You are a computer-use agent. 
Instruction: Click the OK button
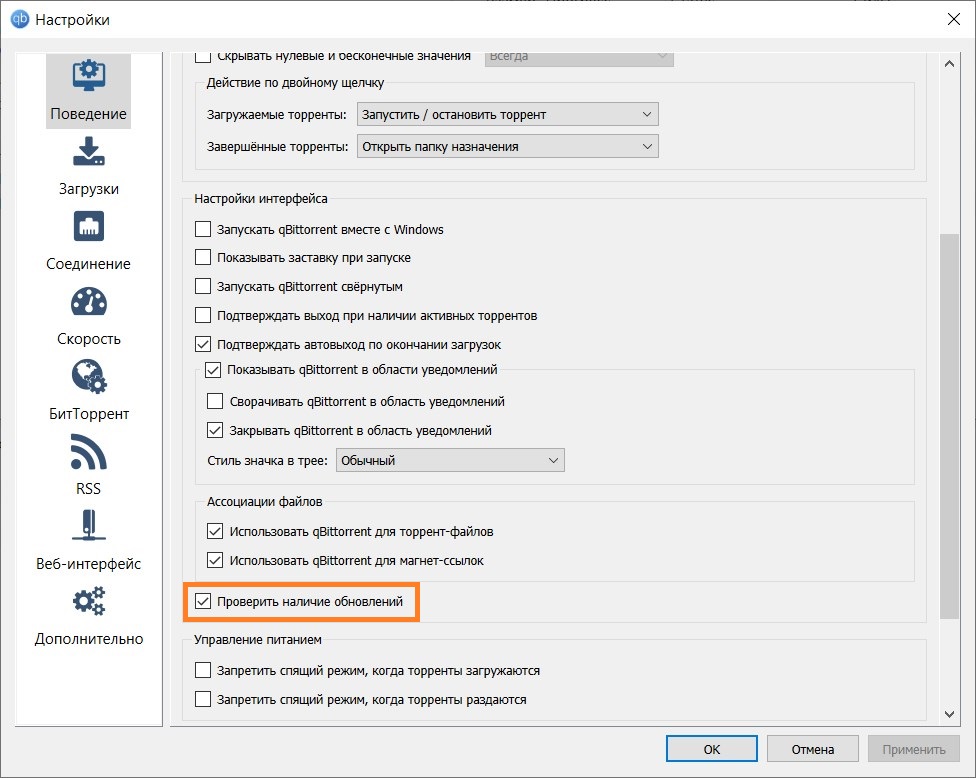point(711,749)
